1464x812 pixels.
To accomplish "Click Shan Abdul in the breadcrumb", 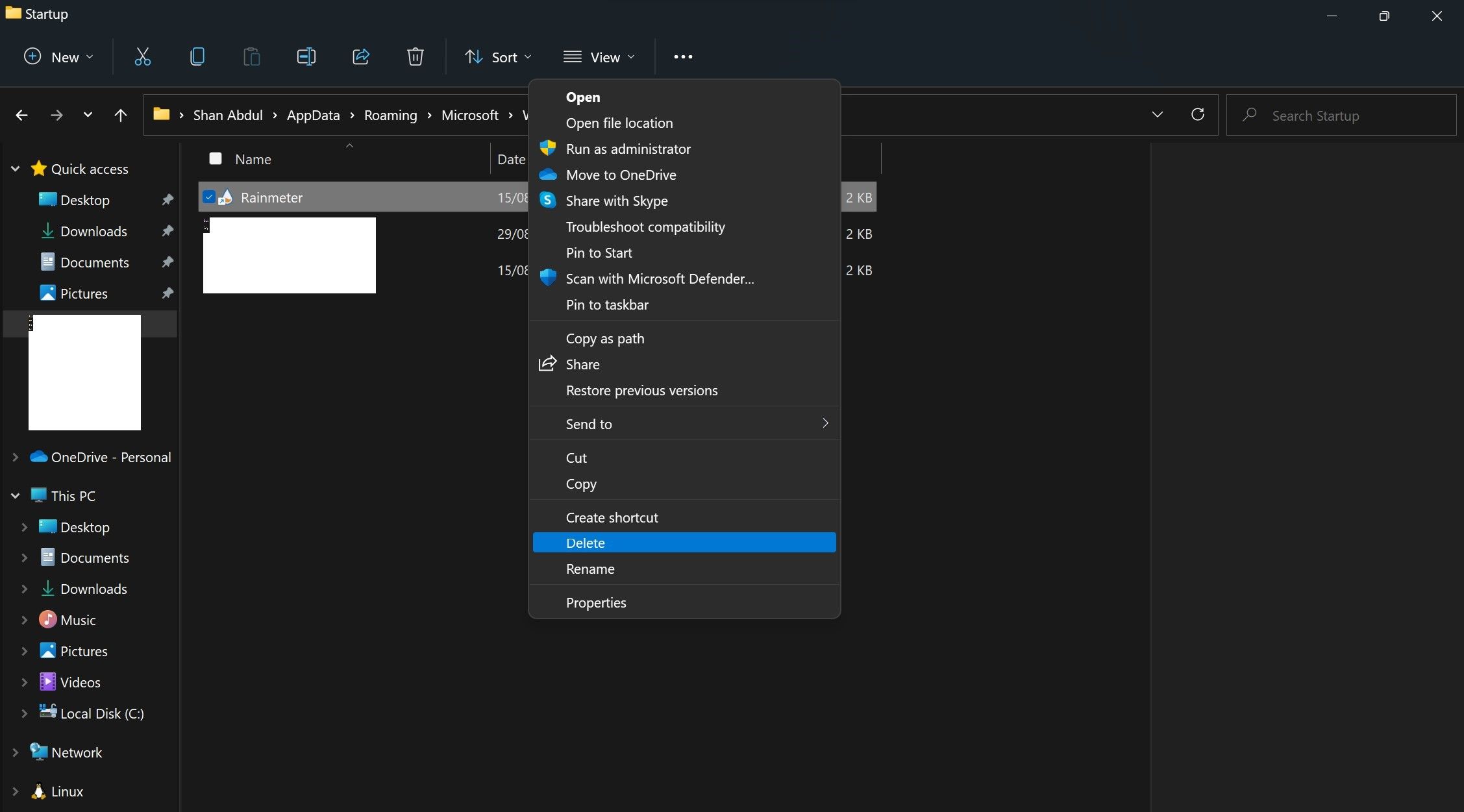I will coord(227,115).
